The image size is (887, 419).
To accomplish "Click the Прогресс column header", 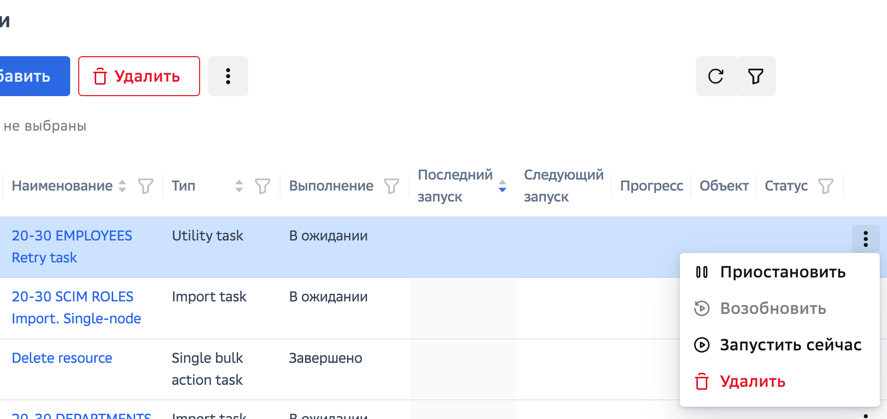I will coord(652,186).
